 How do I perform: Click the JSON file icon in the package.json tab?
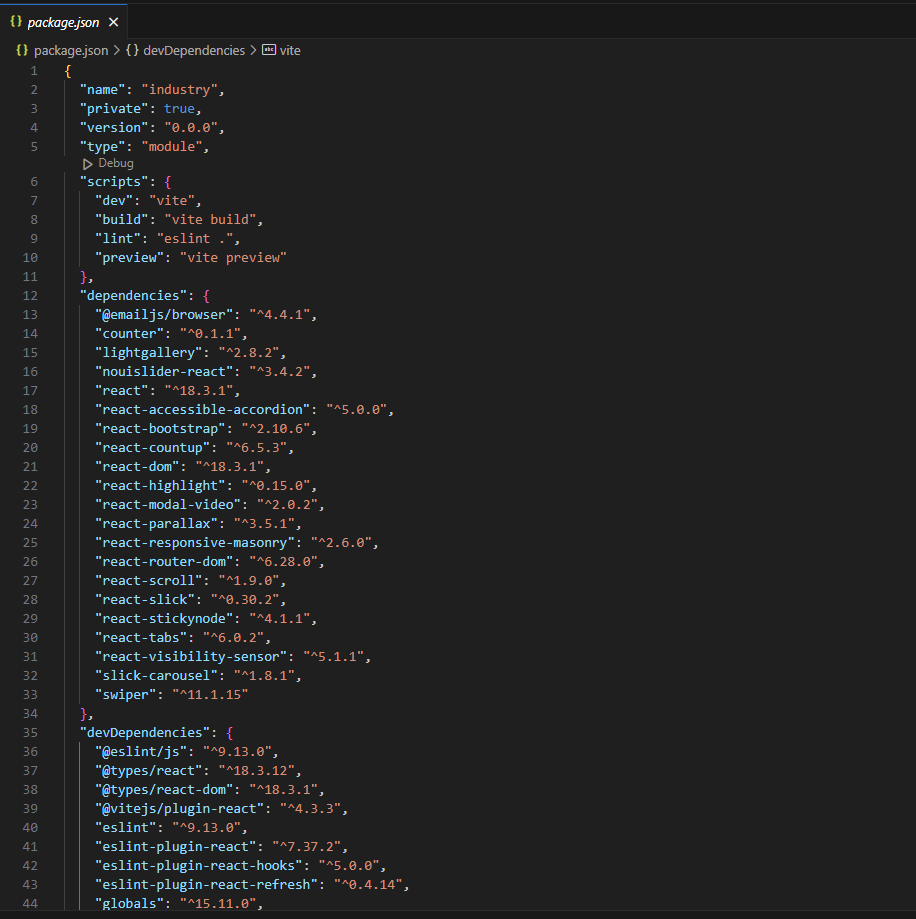[16, 22]
